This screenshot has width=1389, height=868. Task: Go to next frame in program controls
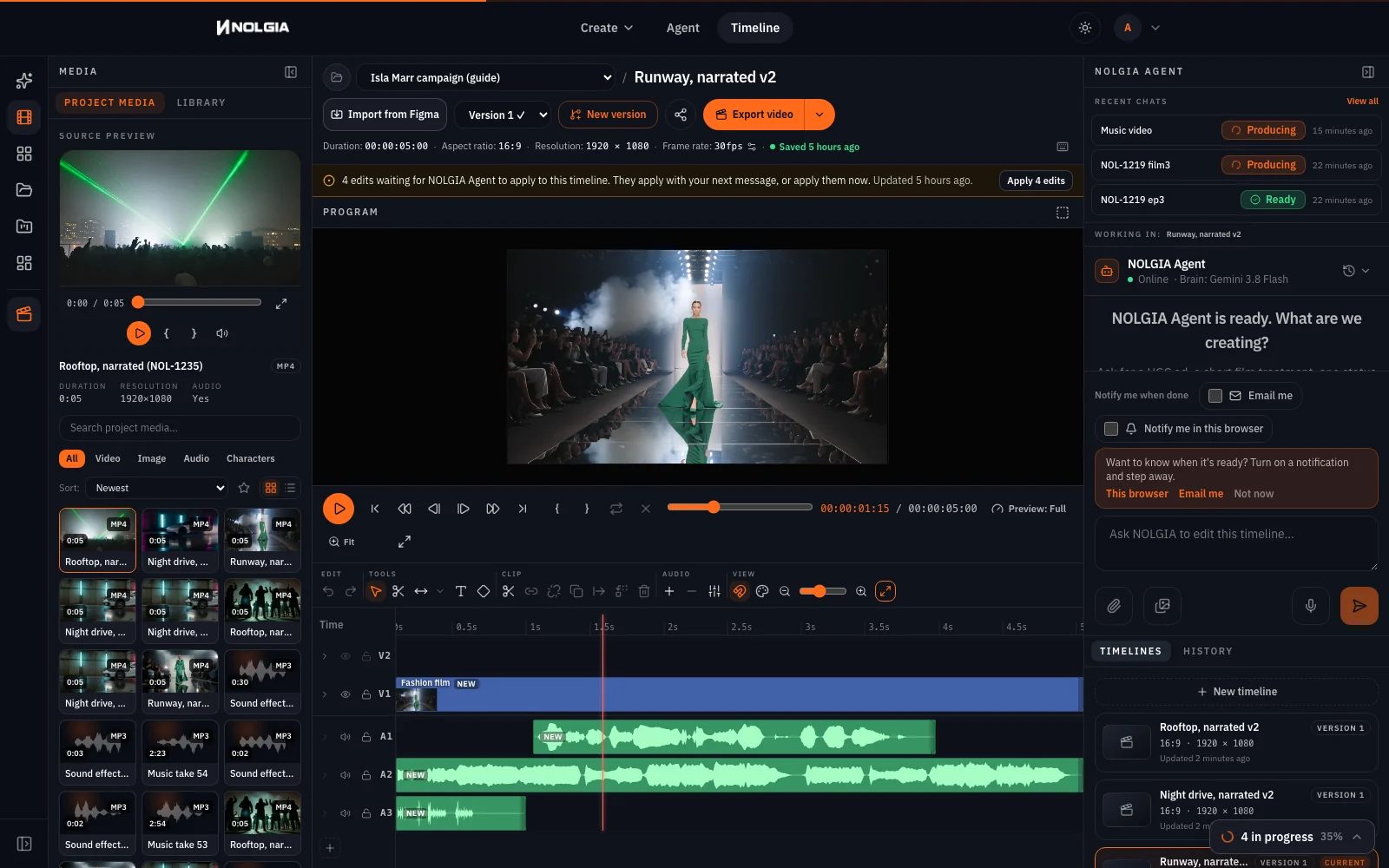[464, 509]
